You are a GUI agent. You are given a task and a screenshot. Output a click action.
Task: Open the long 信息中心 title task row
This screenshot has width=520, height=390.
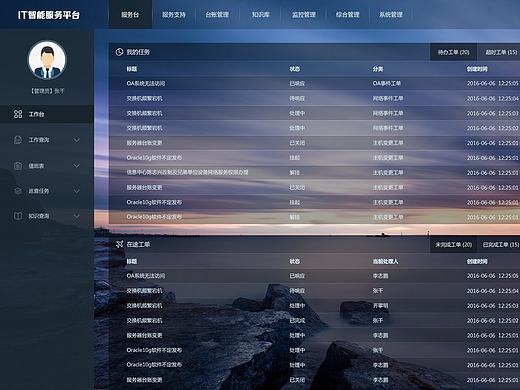click(x=187, y=172)
